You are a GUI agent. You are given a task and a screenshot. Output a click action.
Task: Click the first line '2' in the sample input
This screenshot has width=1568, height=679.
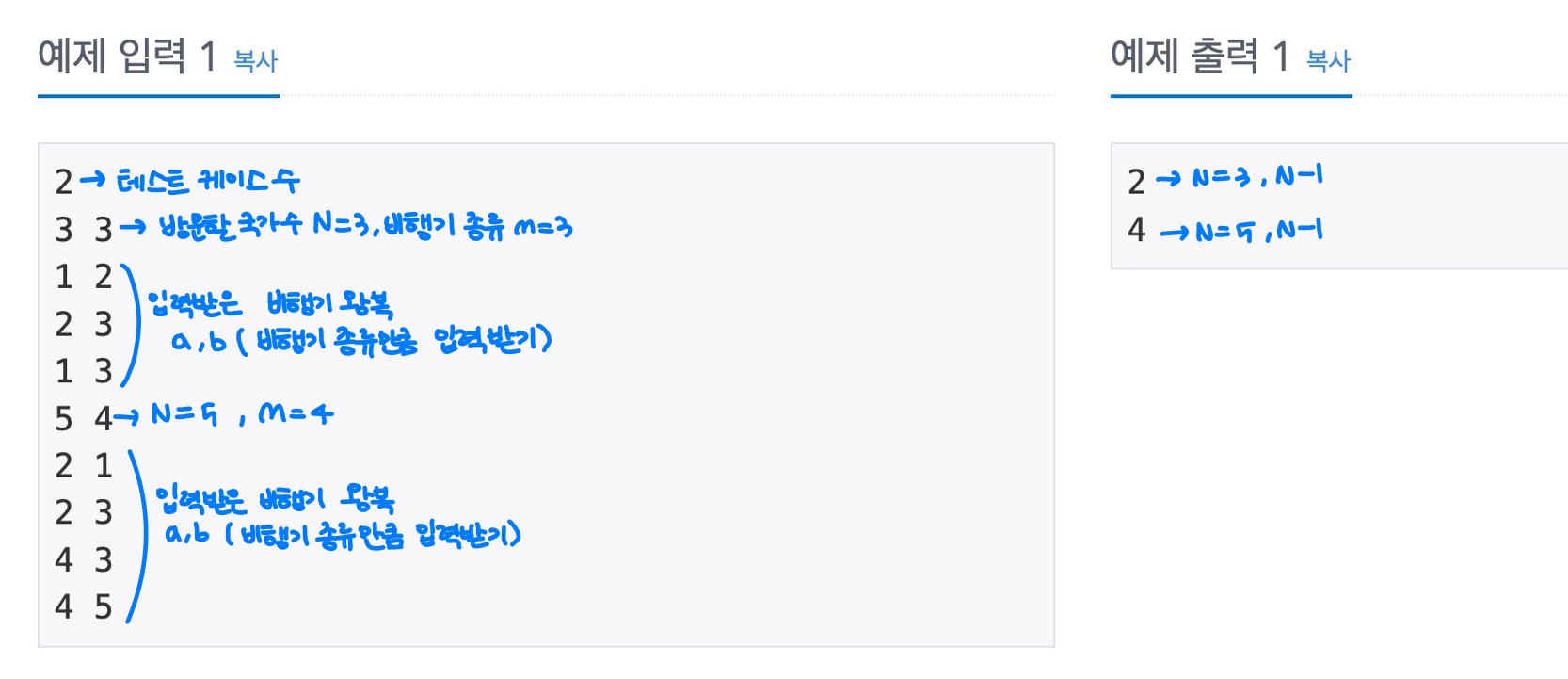coord(64,182)
